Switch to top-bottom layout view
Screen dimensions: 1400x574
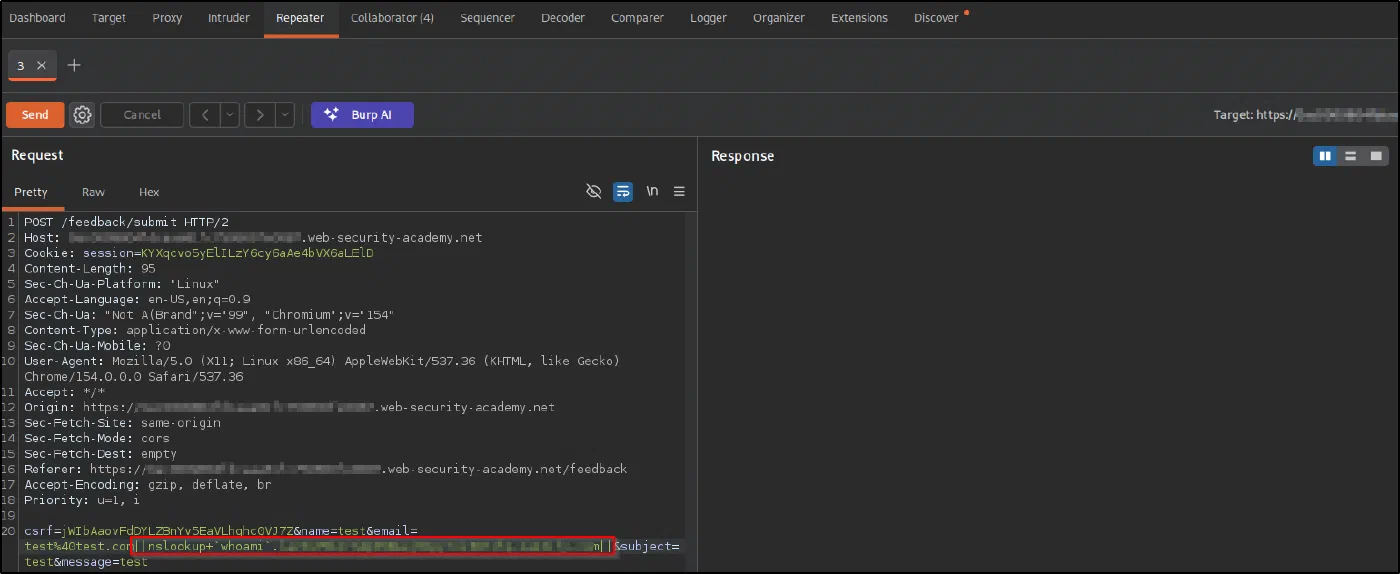coord(1351,156)
